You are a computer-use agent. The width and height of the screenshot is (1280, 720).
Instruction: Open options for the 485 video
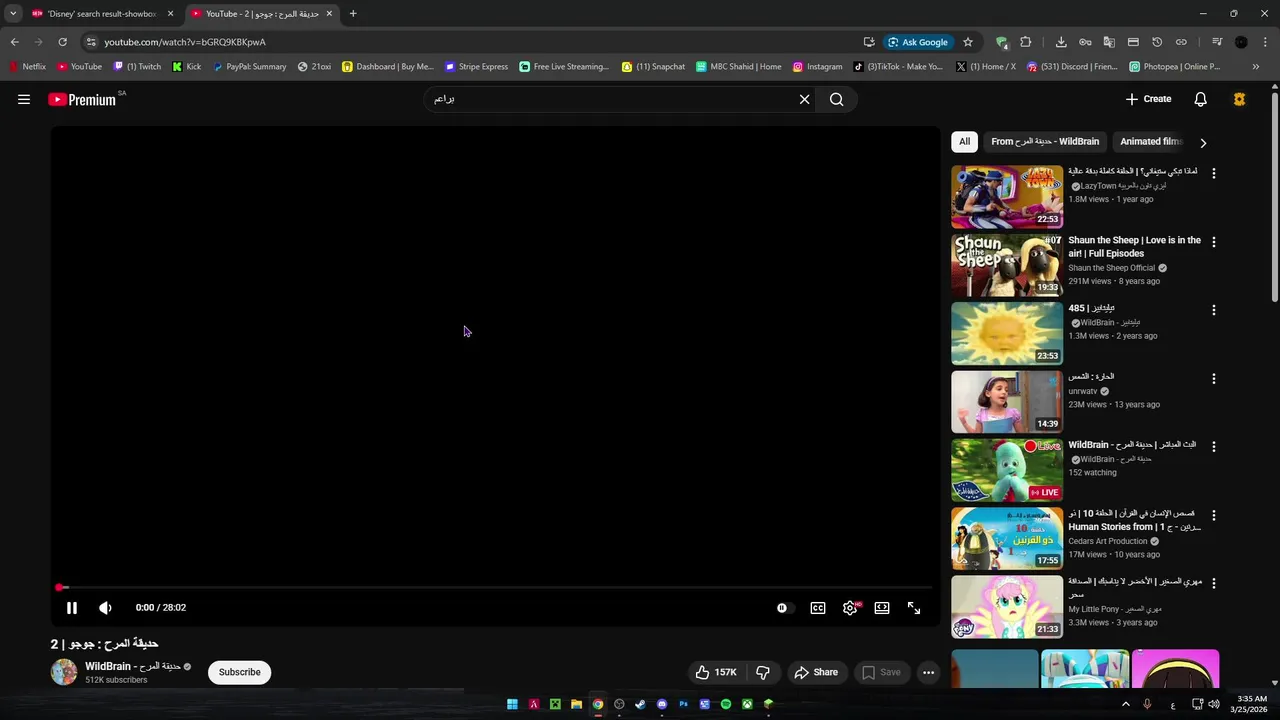(x=1214, y=310)
